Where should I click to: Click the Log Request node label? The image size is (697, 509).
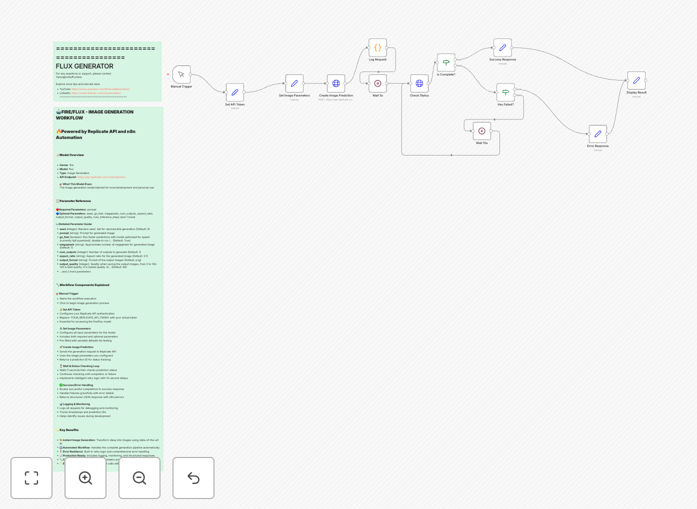pyautogui.click(x=377, y=60)
